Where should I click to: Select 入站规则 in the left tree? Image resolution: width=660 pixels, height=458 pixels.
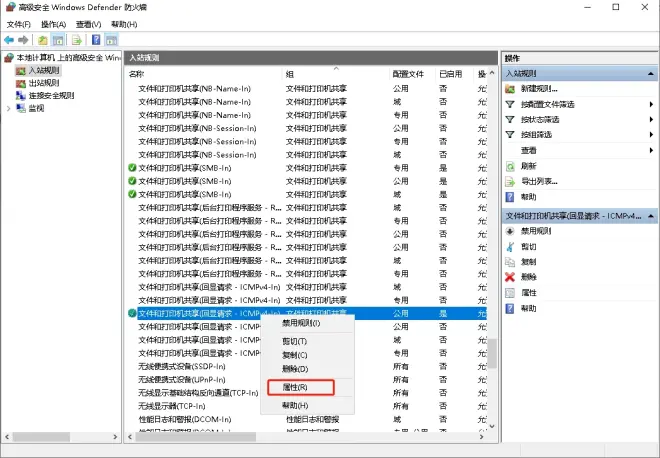point(44,70)
